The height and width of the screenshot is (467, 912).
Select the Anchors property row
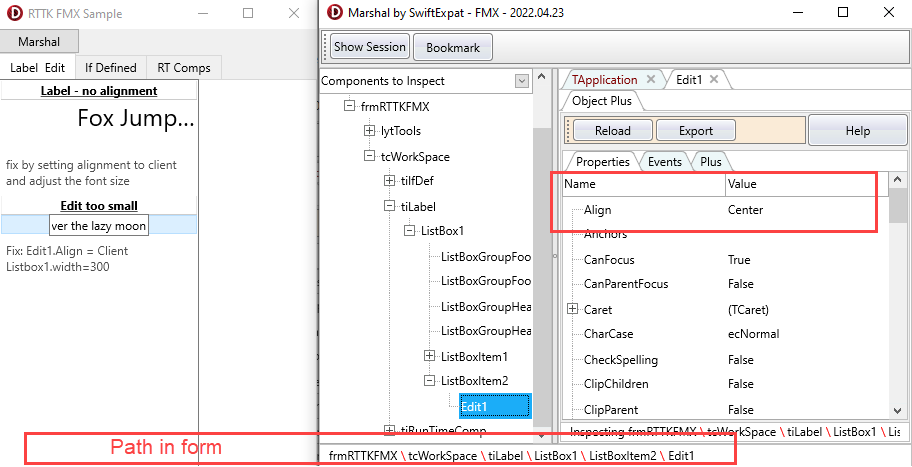[x=726, y=234]
